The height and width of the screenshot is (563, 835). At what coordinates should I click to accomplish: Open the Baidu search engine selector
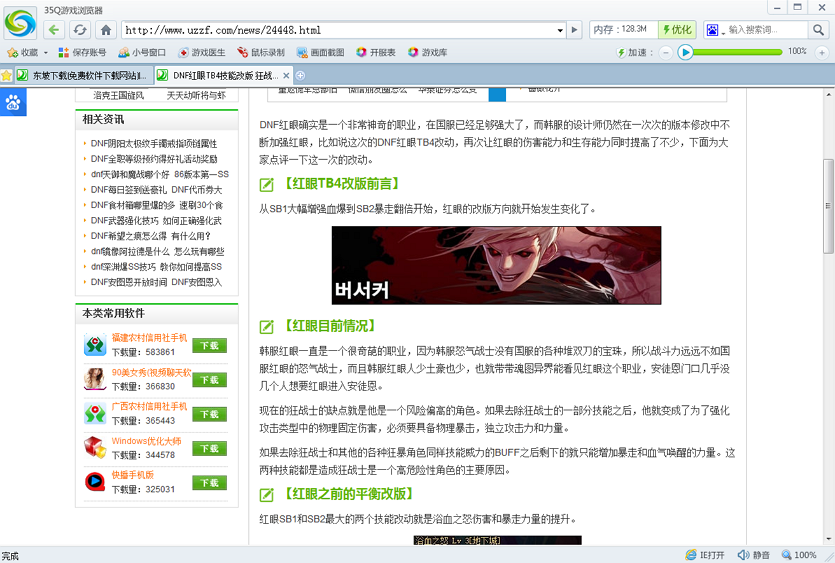pos(715,30)
